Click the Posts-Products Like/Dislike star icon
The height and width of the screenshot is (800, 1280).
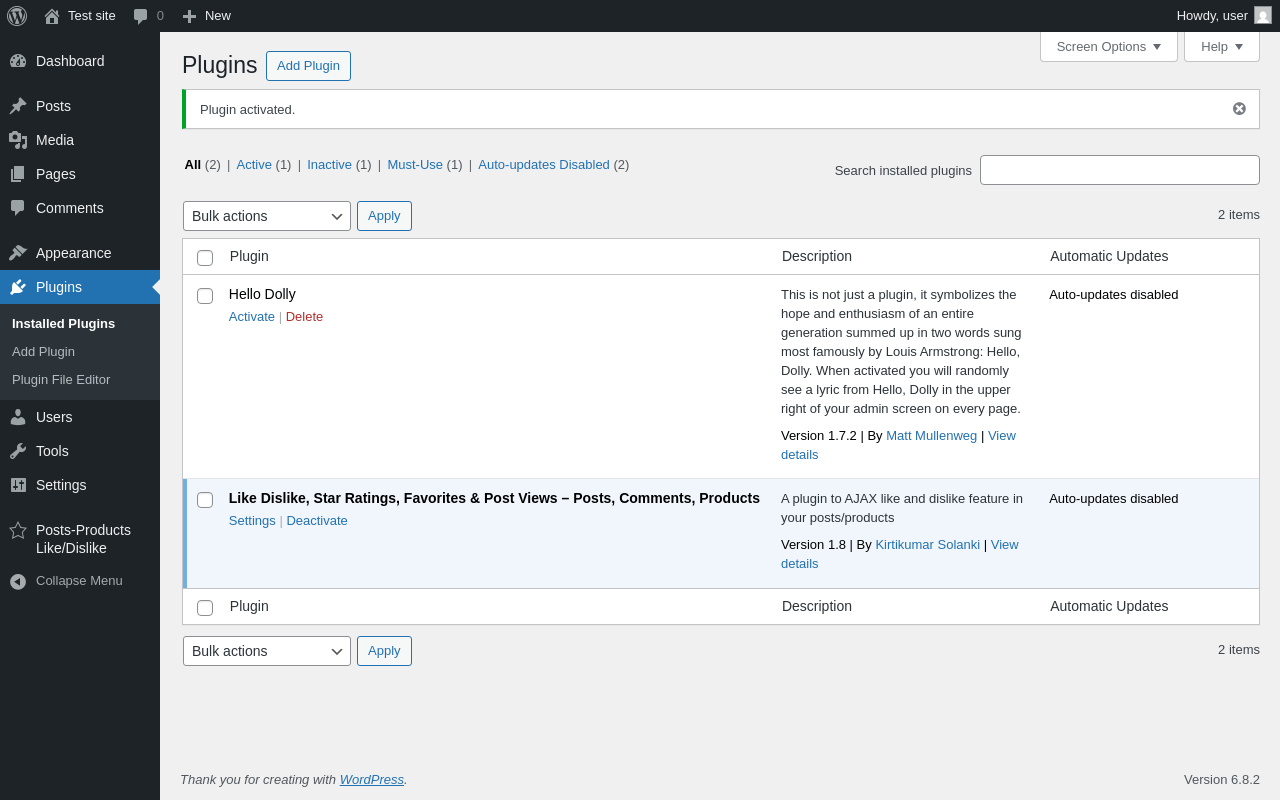click(x=18, y=530)
